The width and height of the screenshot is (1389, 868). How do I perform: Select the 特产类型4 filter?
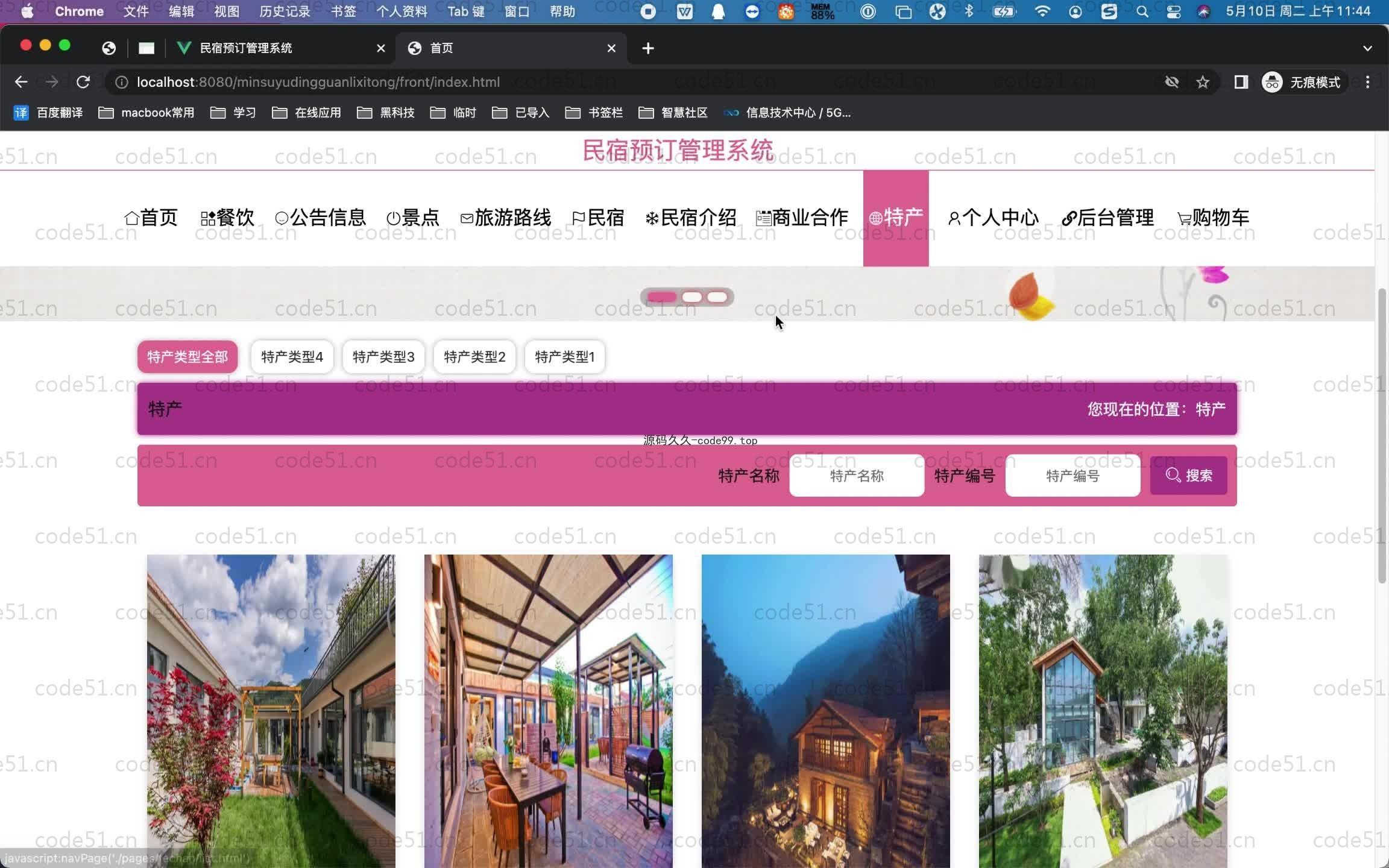[x=292, y=357]
